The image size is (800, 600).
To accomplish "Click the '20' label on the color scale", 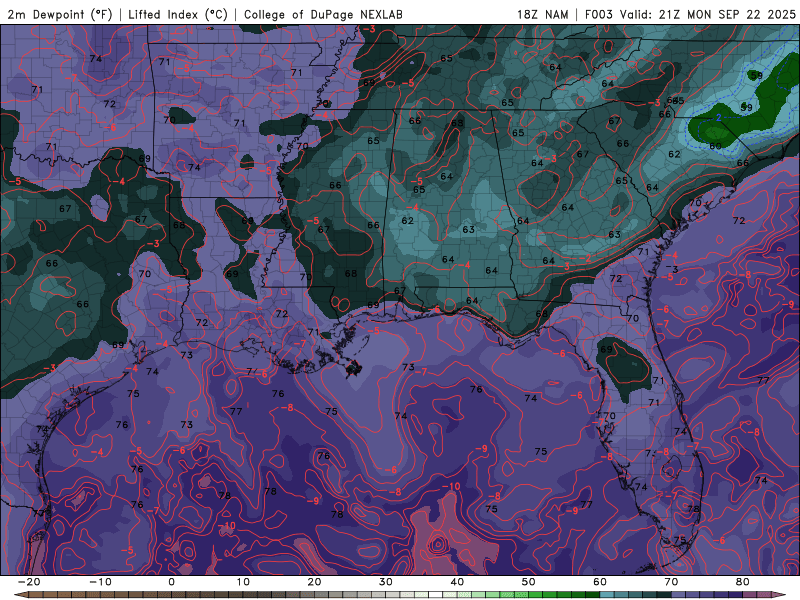I will click(x=314, y=582).
